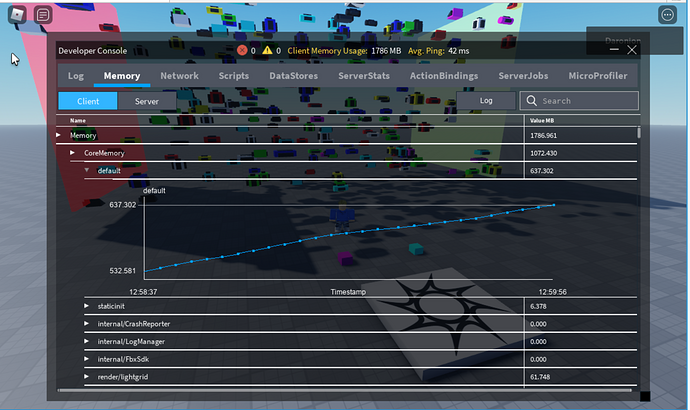Click the 61.748 lightgrid value
The height and width of the screenshot is (410, 690).
(x=540, y=377)
